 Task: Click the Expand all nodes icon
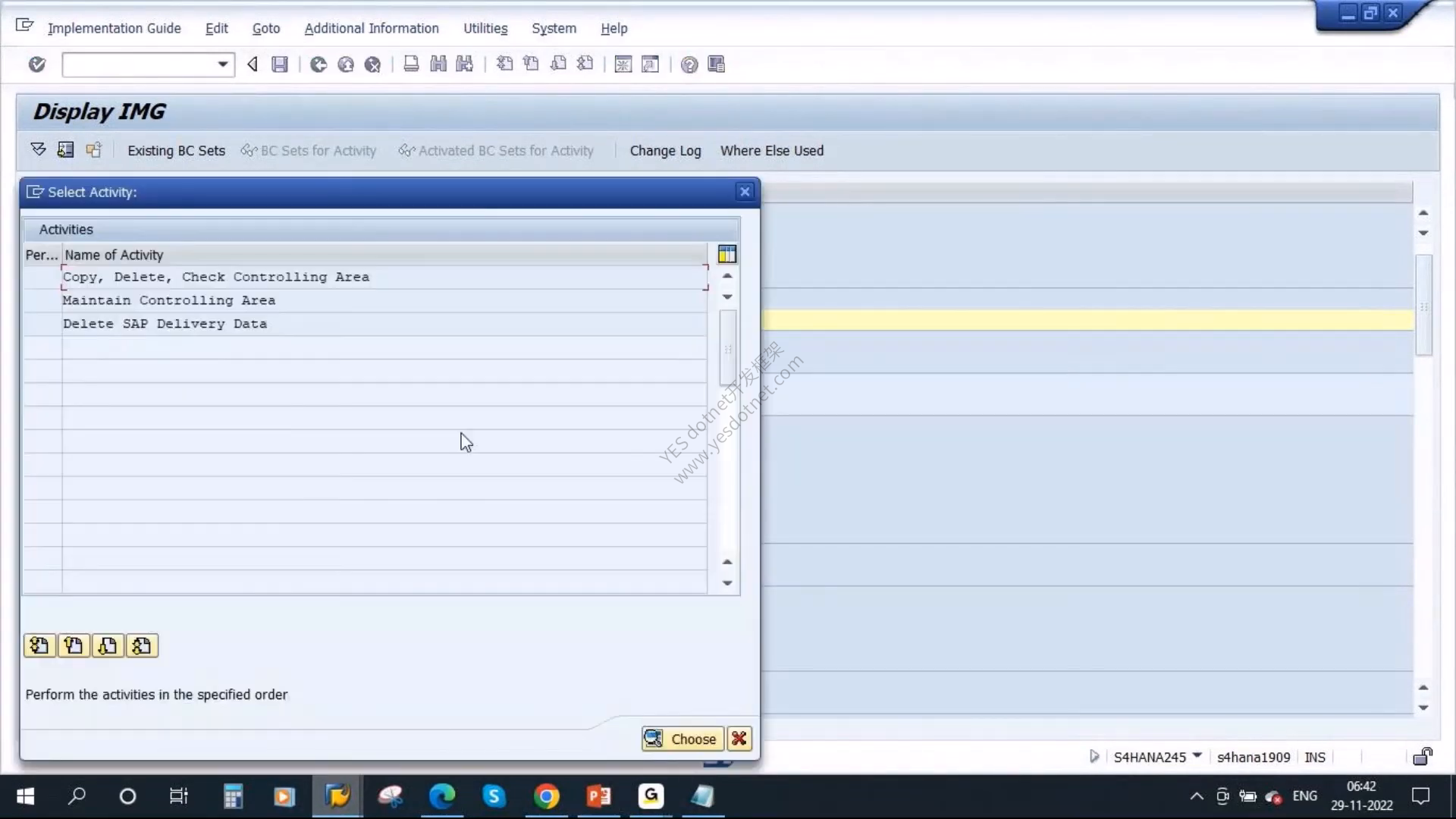point(38,149)
